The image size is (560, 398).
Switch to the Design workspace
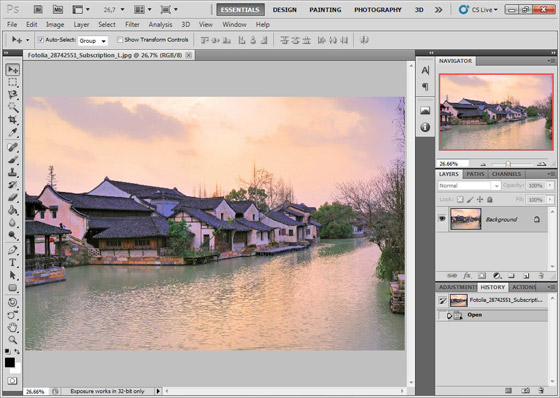[285, 10]
